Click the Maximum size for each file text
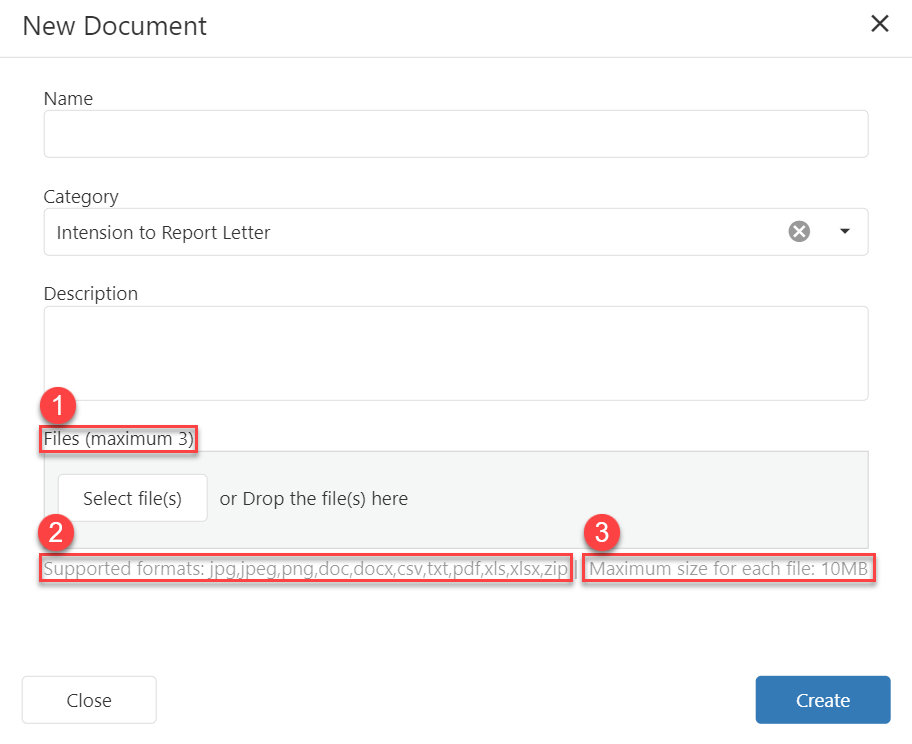Viewport: 912px width, 744px height. click(730, 570)
